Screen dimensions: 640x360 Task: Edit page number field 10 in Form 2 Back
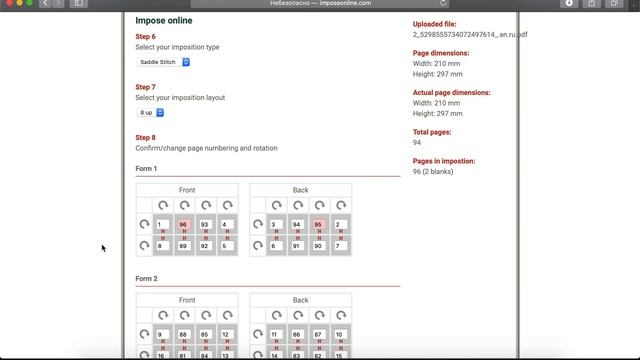pyautogui.click(x=340, y=334)
